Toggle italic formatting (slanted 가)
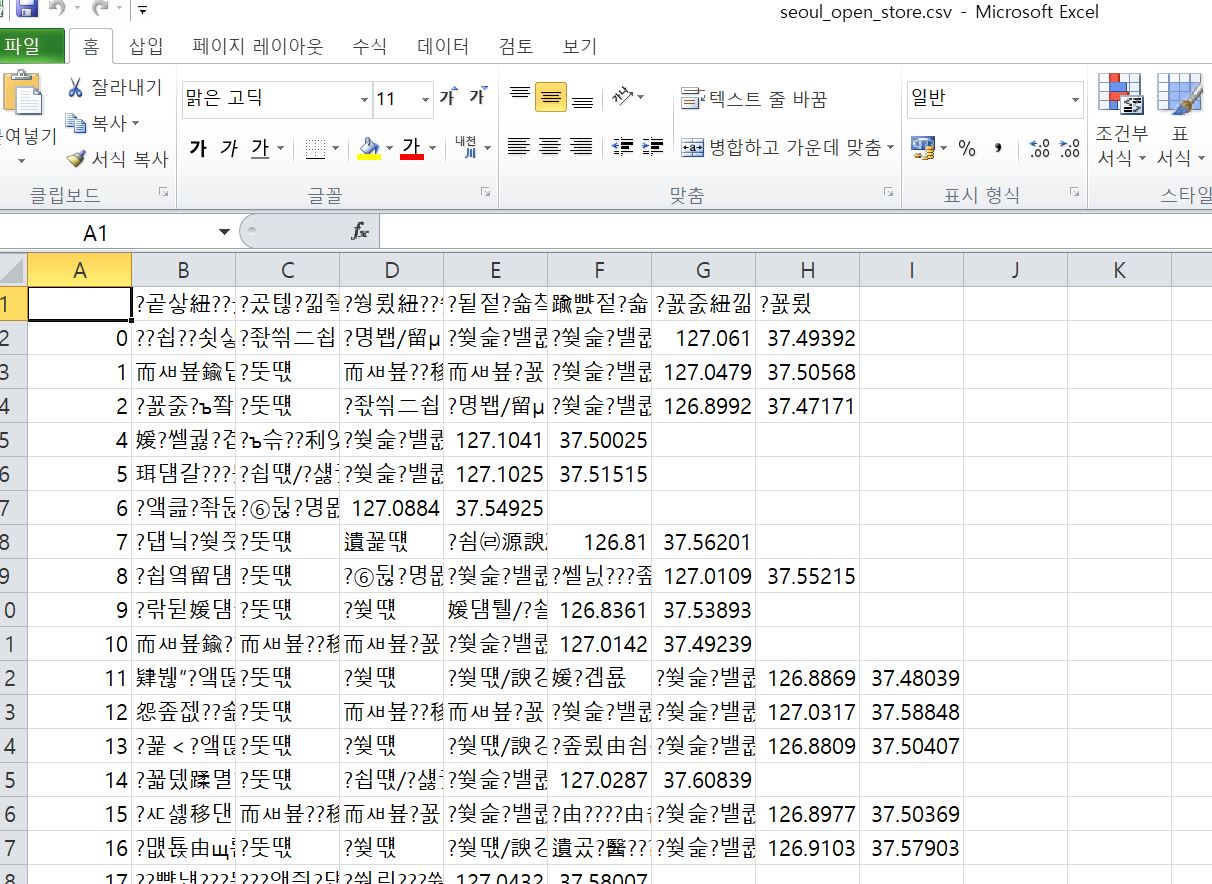The width and height of the screenshot is (1212, 884). 229,148
